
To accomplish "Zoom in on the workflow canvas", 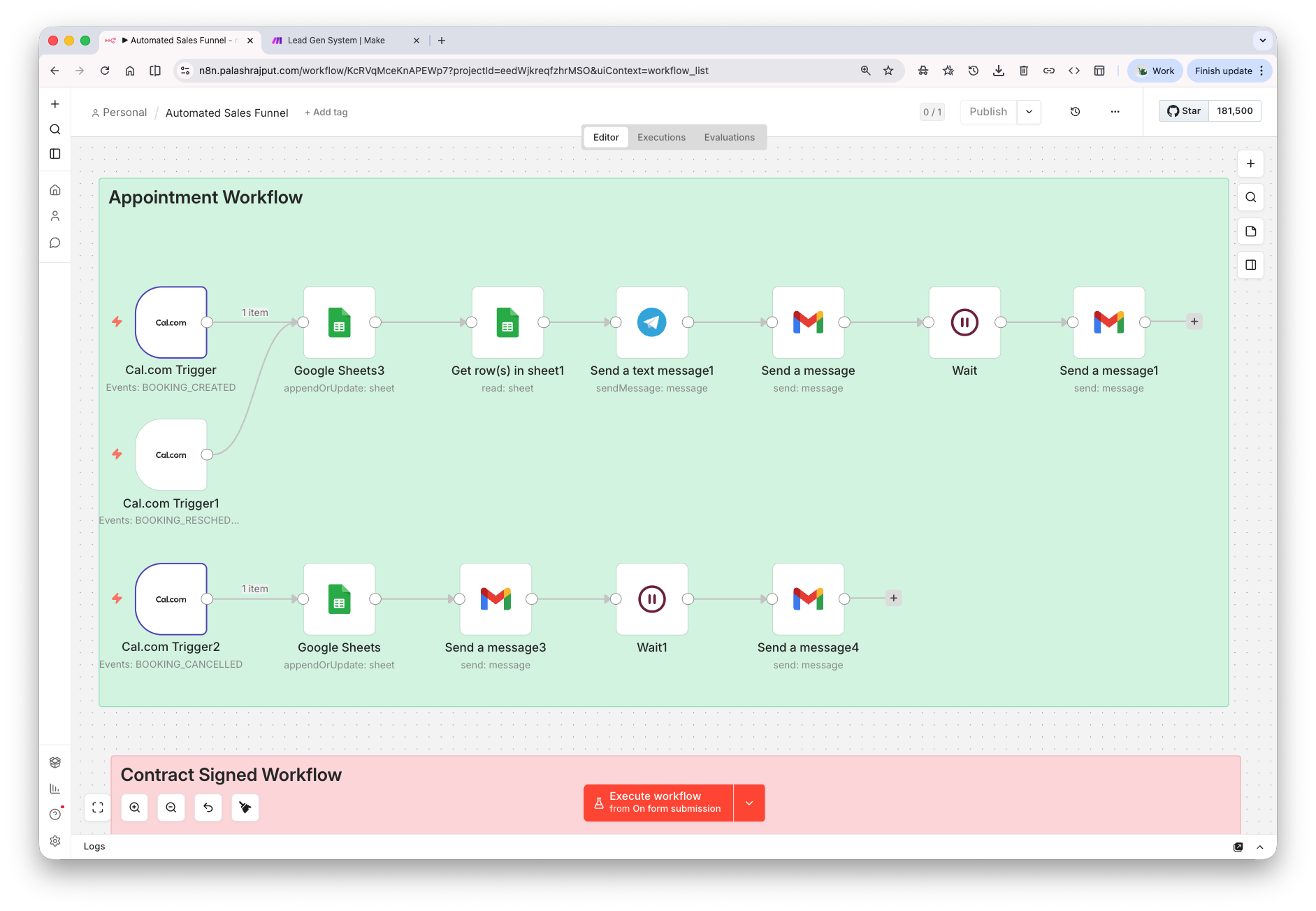I will click(134, 808).
